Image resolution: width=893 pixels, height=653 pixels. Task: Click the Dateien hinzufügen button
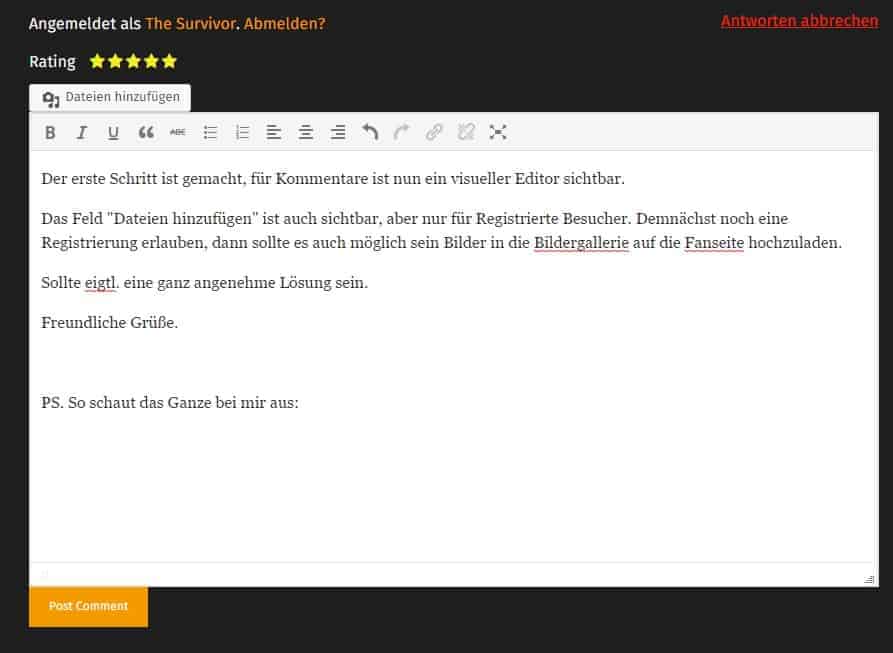click(x=110, y=98)
